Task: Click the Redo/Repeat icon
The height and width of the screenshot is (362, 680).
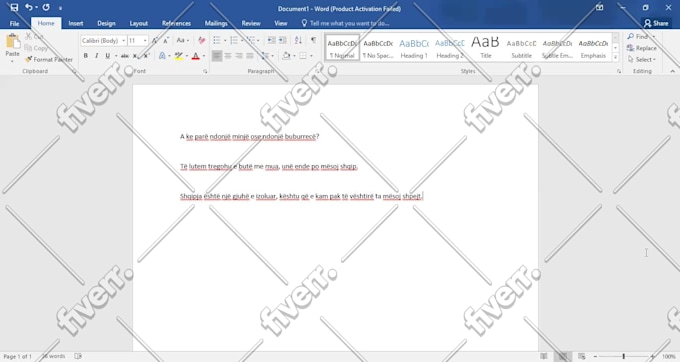Action: pyautogui.click(x=46, y=7)
